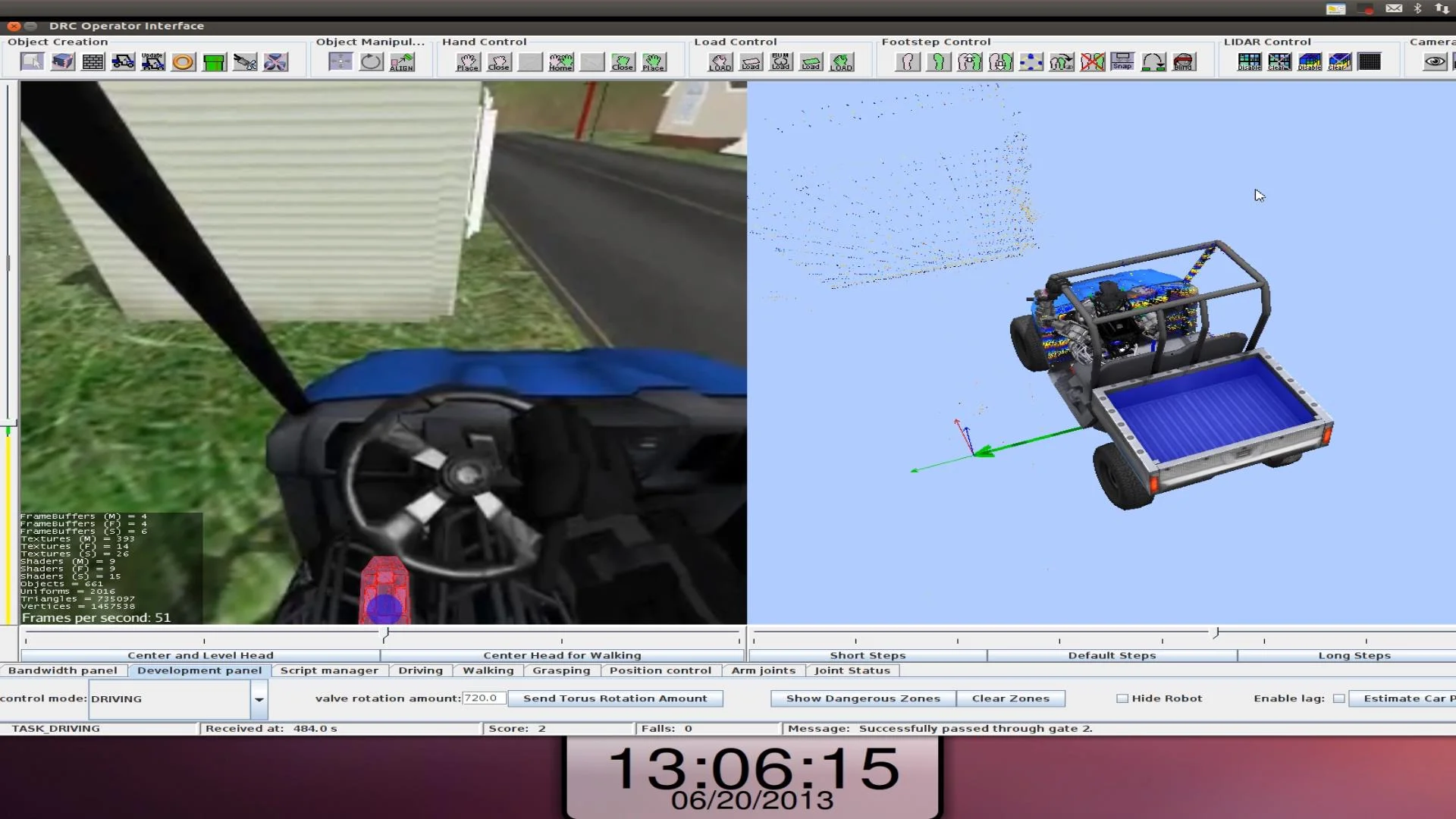The image size is (1456, 819).
Task: Click the Disable icon in LIDAR Control
Action: [1248, 61]
